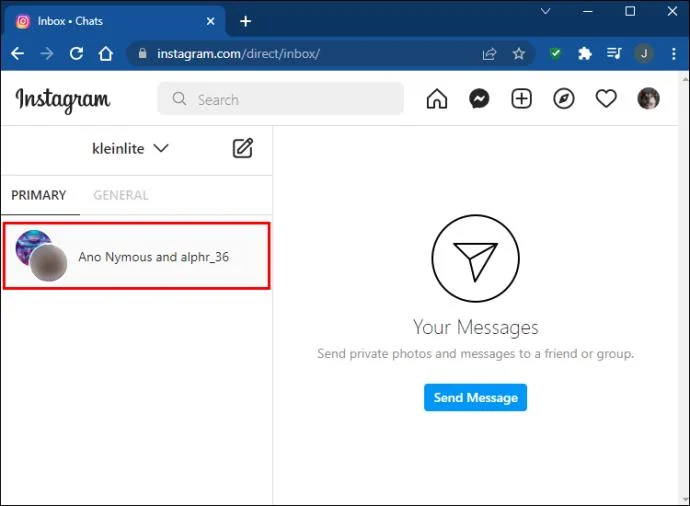Open the Chrome profile J avatar
This screenshot has width=690, height=506.
pos(644,54)
